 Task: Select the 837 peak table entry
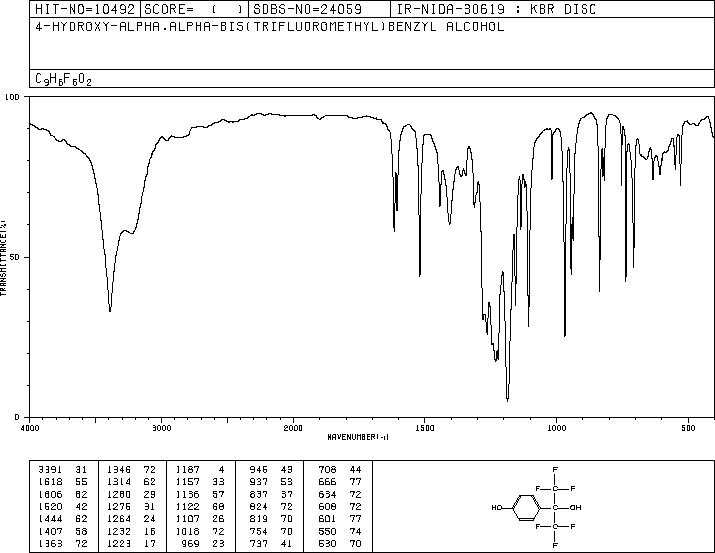coord(271,494)
